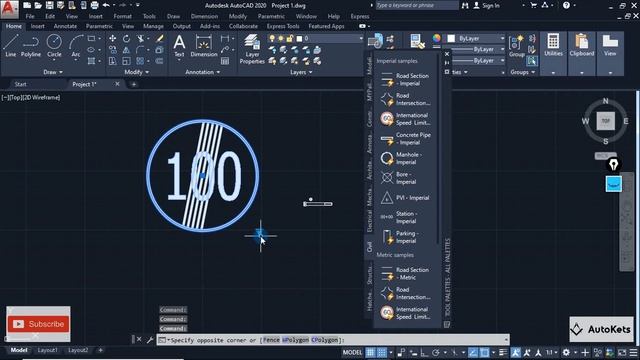Image resolution: width=640 pixels, height=360 pixels.
Task: Click the Erase tool icon
Action: click(160, 38)
